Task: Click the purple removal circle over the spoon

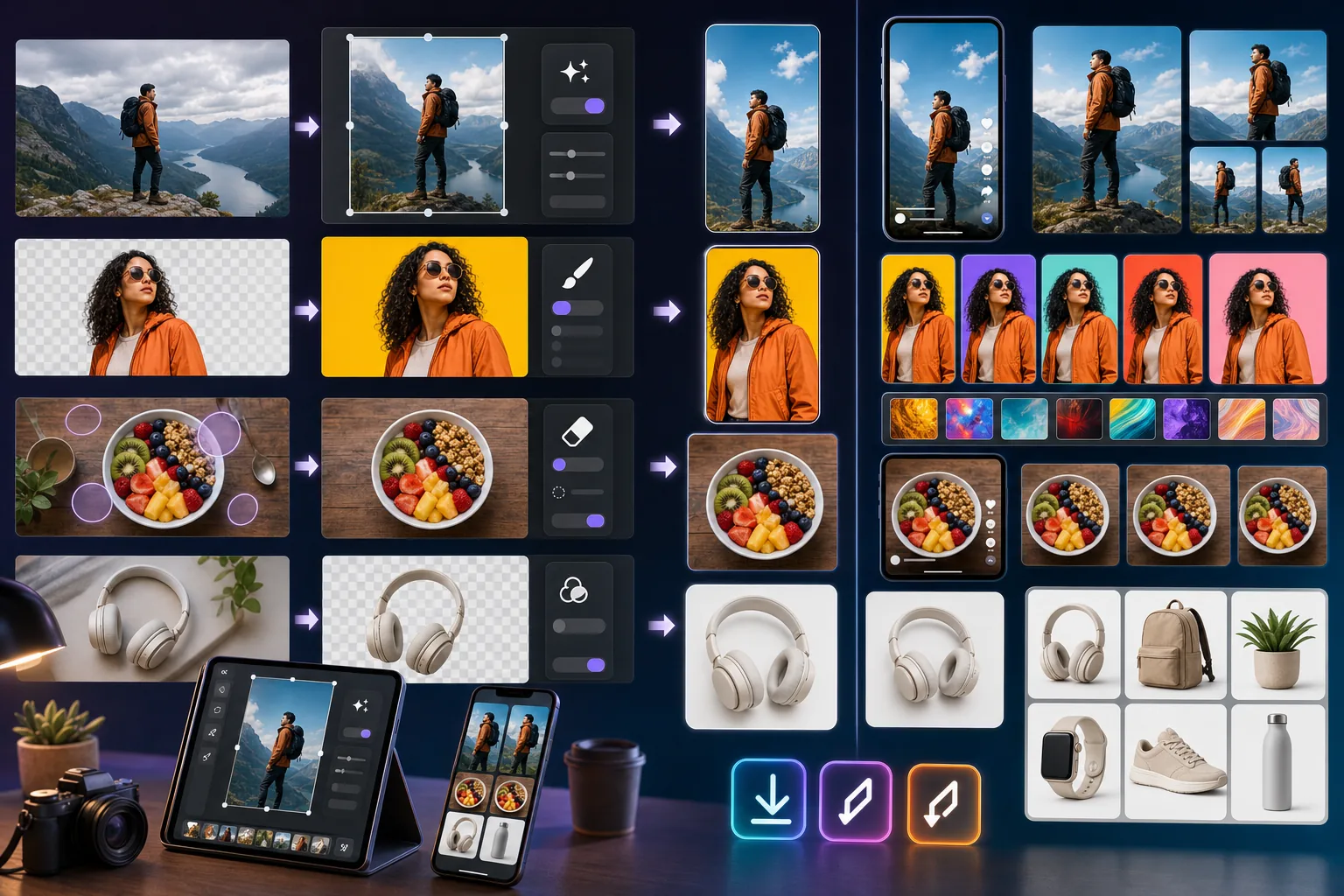Action: (219, 434)
